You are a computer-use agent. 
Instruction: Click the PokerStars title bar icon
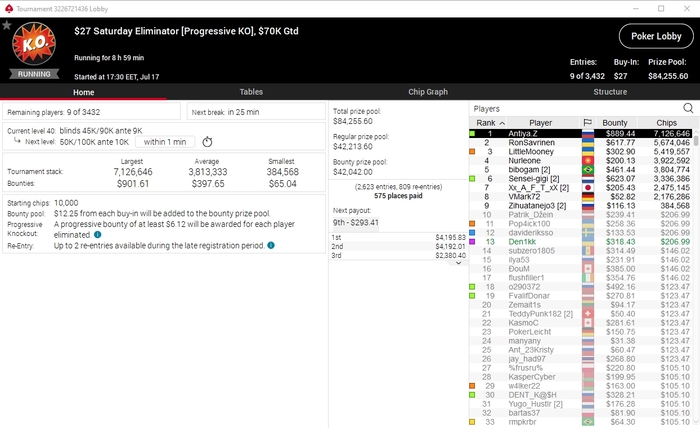click(x=8, y=8)
